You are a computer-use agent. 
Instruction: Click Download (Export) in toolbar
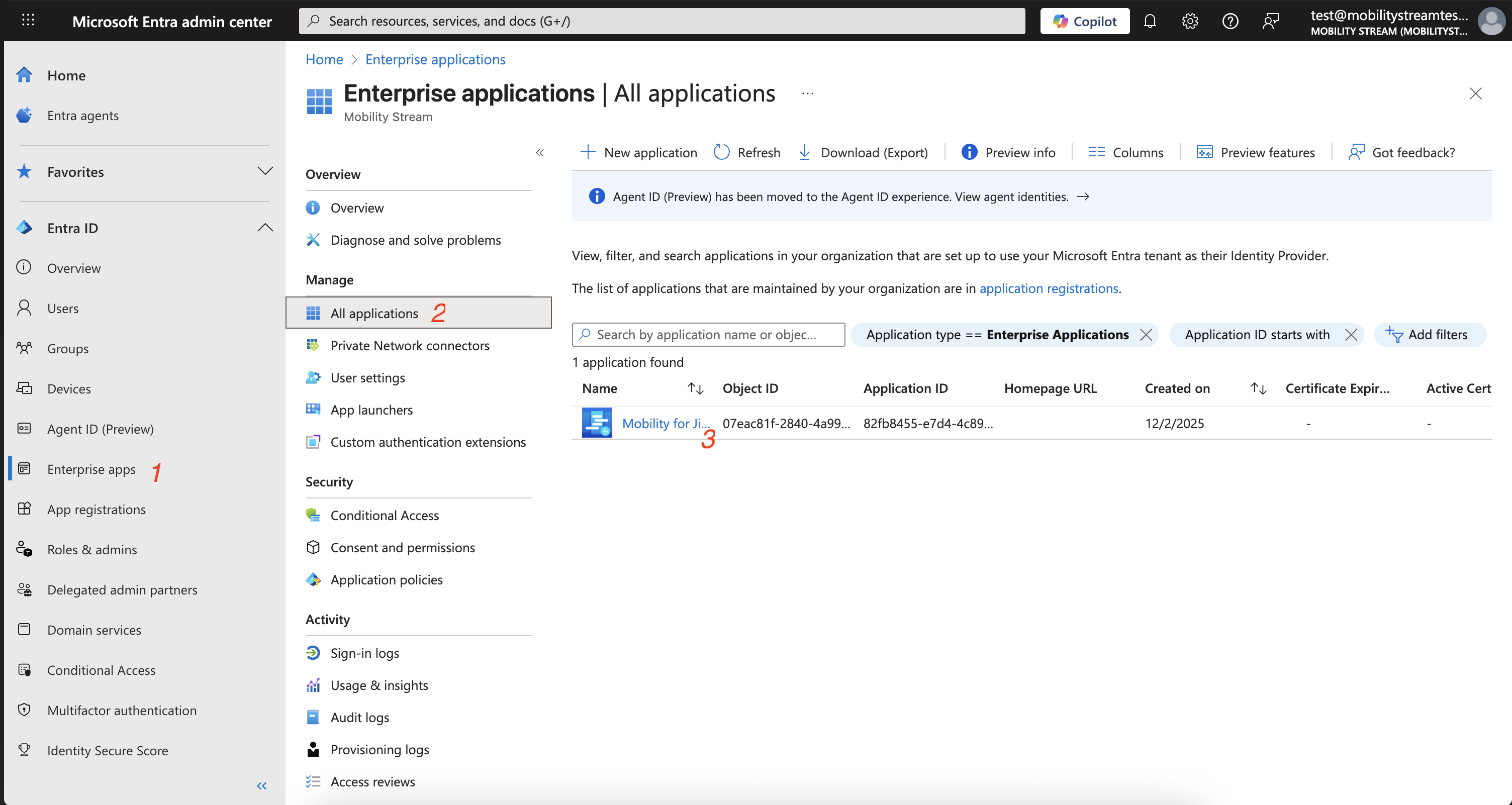863,153
